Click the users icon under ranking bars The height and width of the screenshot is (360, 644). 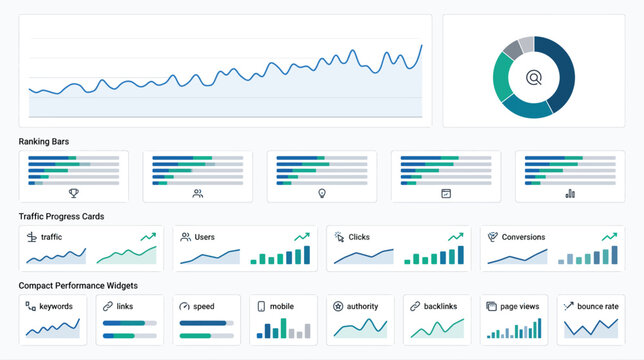(198, 193)
